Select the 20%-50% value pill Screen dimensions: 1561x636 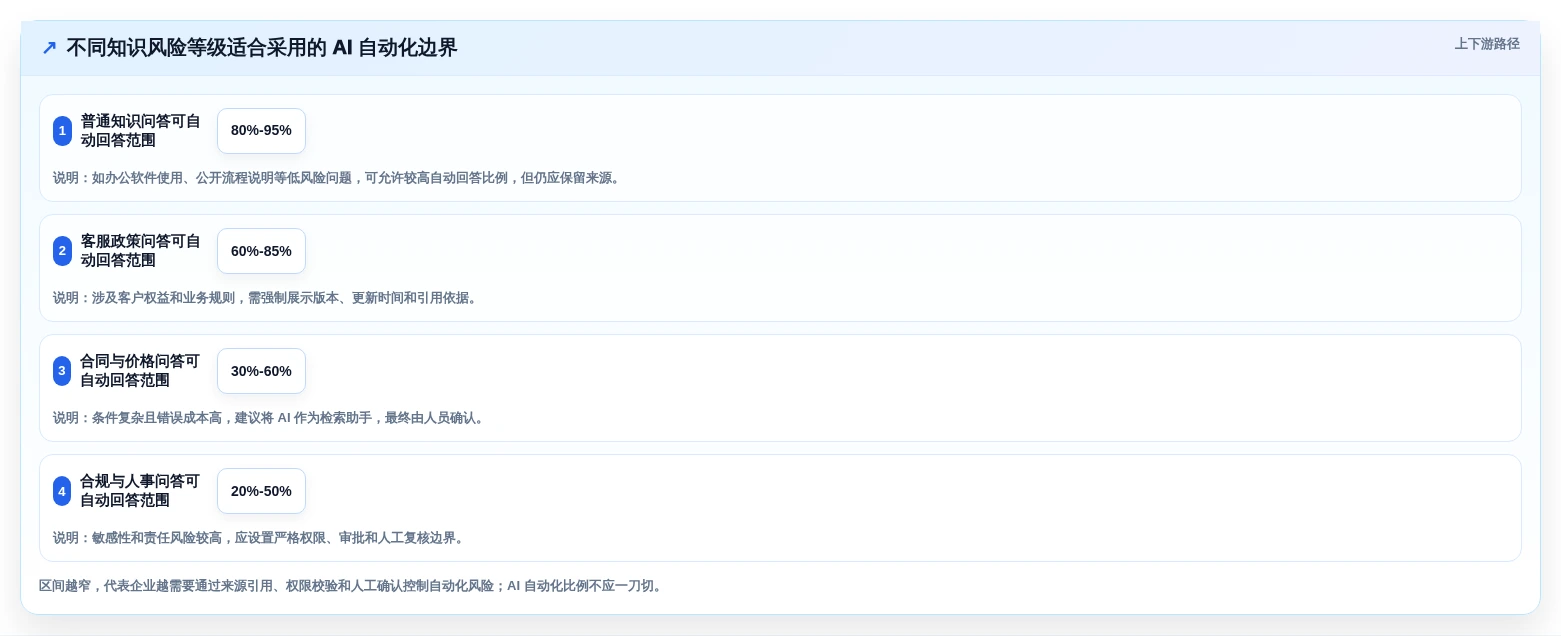click(x=261, y=490)
